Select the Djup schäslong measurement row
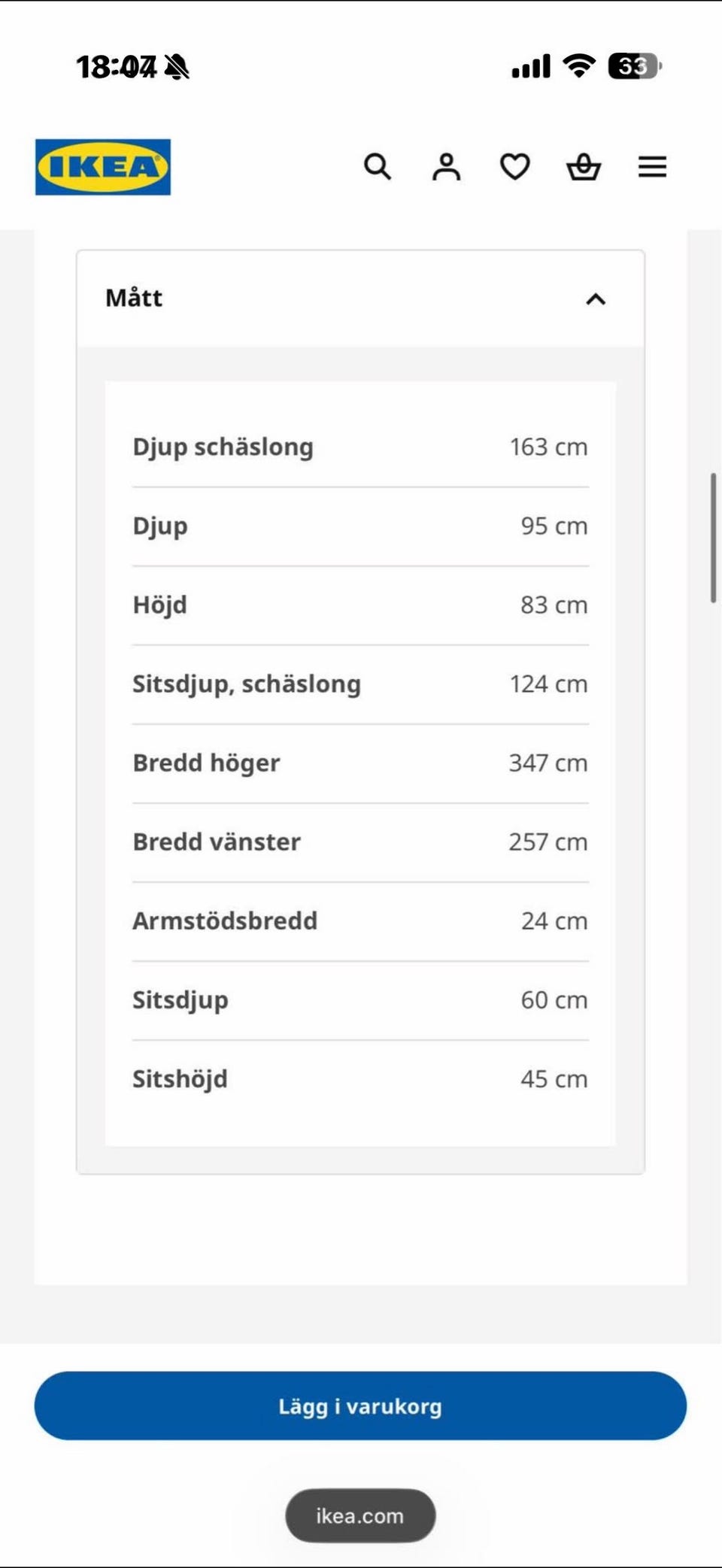This screenshot has height=1568, width=722. (x=360, y=447)
